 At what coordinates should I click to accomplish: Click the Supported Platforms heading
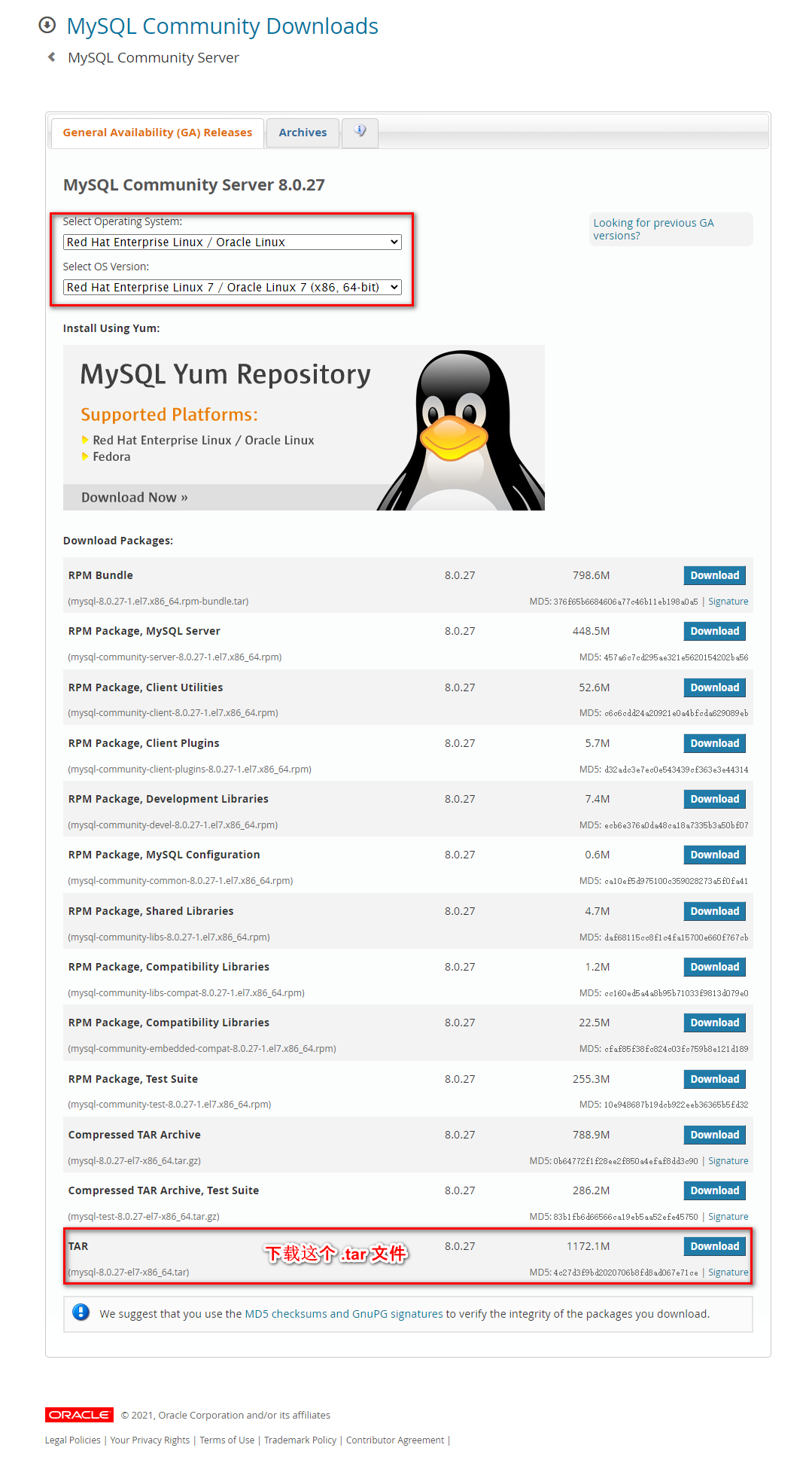coord(169,415)
